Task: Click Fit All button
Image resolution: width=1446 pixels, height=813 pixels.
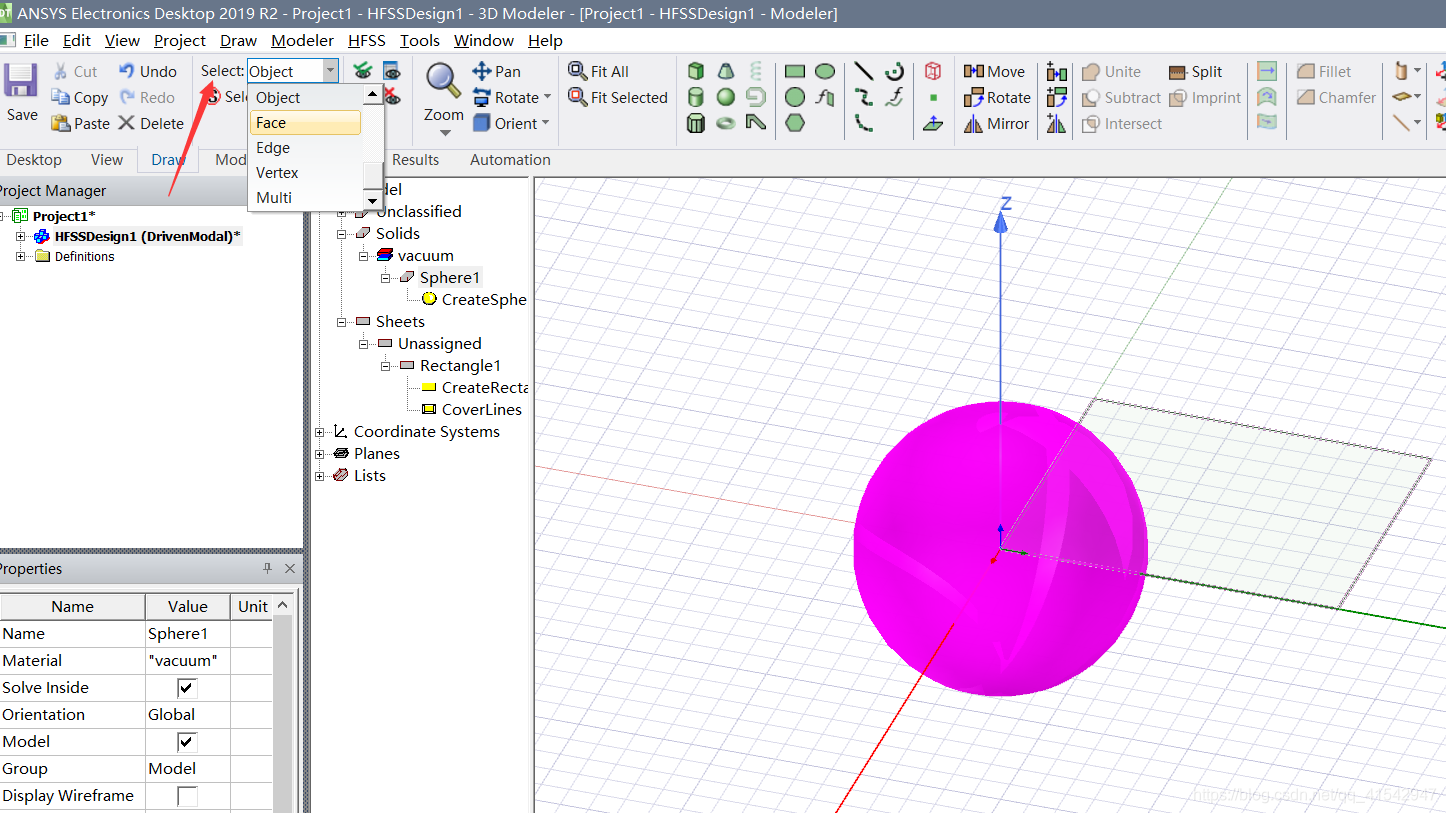Action: point(598,71)
